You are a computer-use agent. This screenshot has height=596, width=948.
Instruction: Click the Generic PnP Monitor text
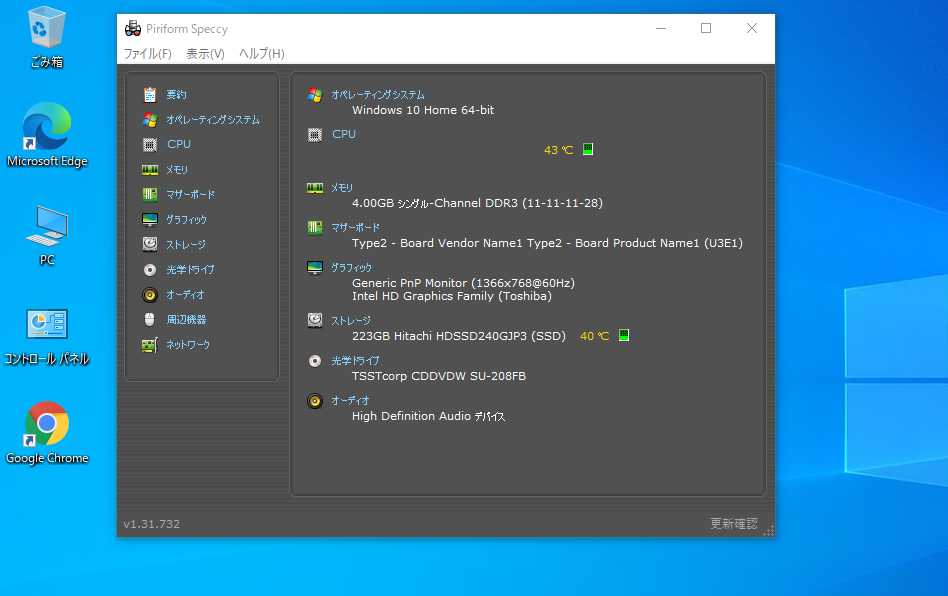[x=463, y=283]
